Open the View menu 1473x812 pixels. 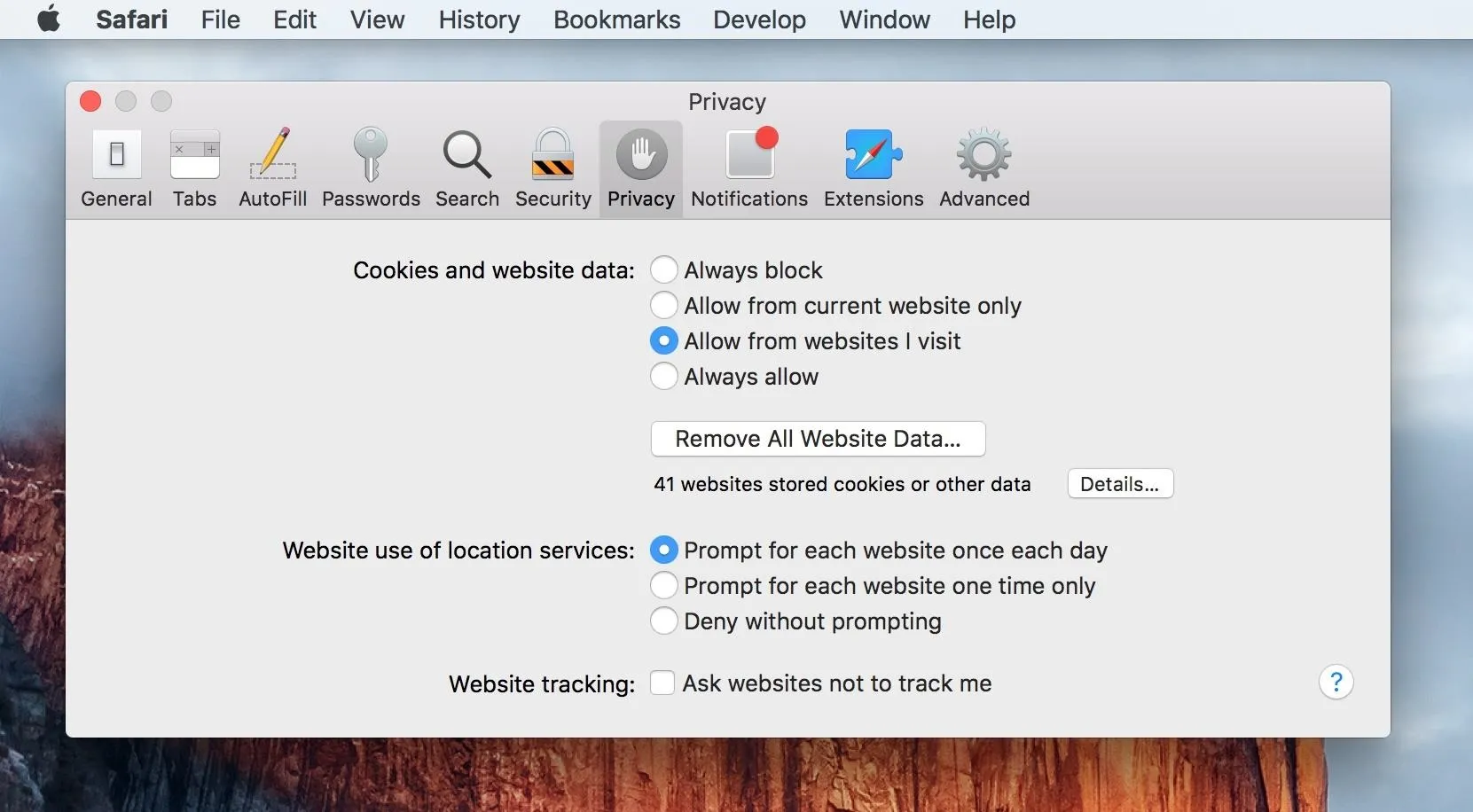coord(377,20)
